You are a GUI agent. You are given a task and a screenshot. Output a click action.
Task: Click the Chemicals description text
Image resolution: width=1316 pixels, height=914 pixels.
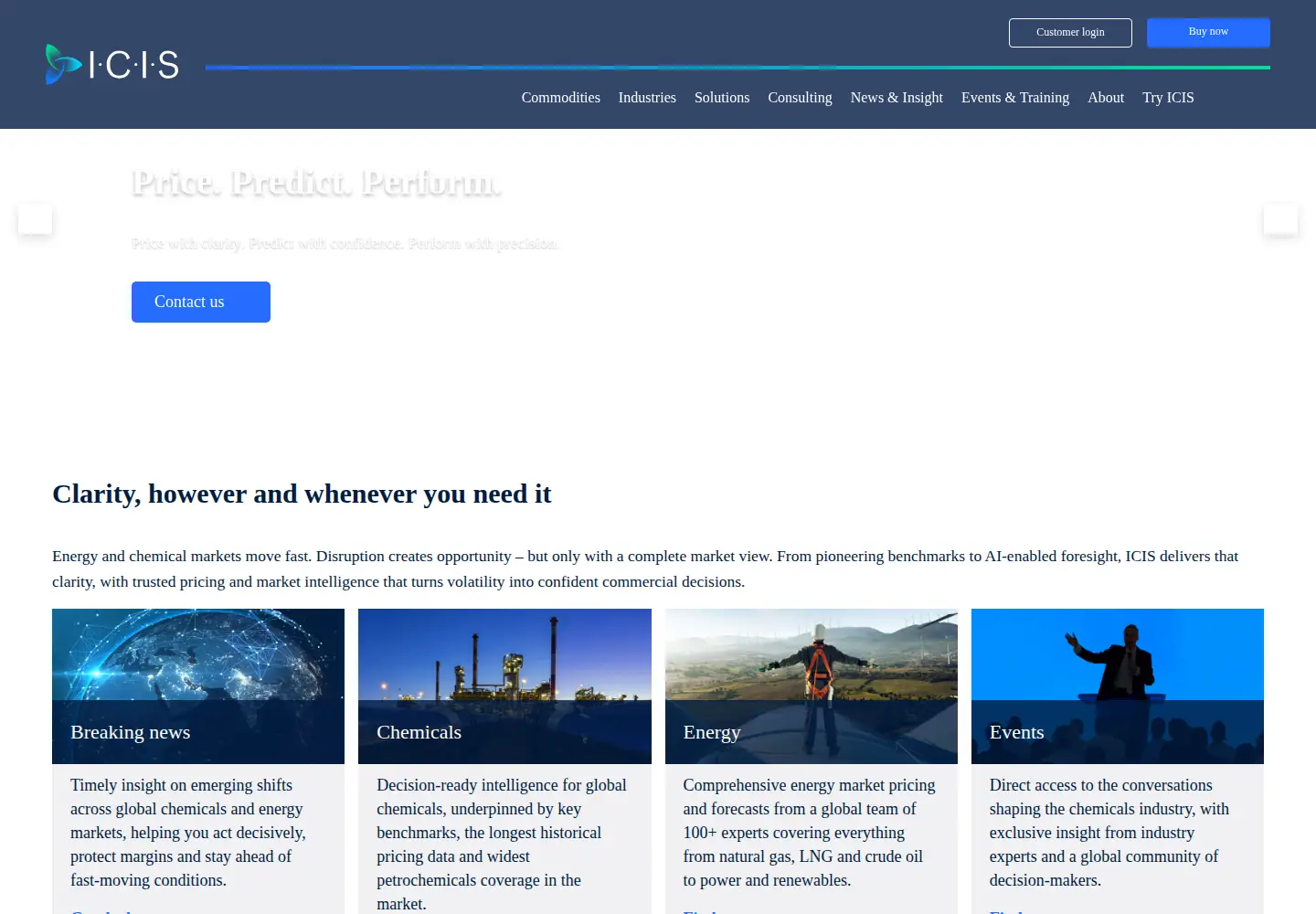point(503,845)
